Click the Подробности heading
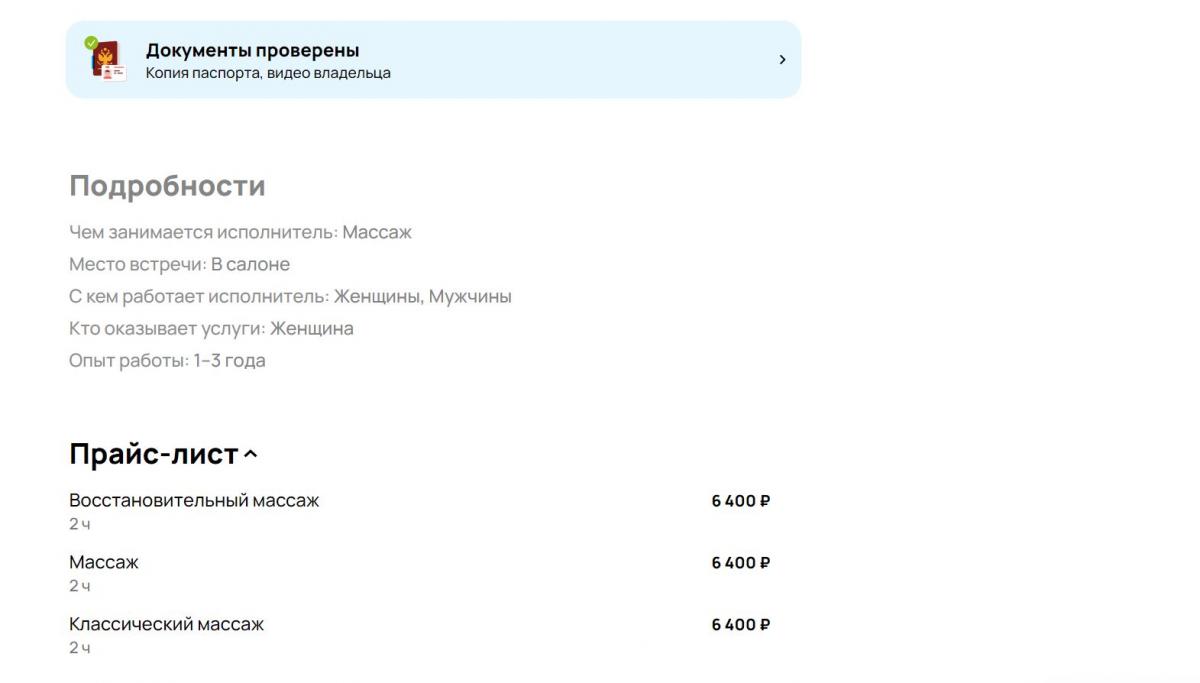 (x=167, y=186)
